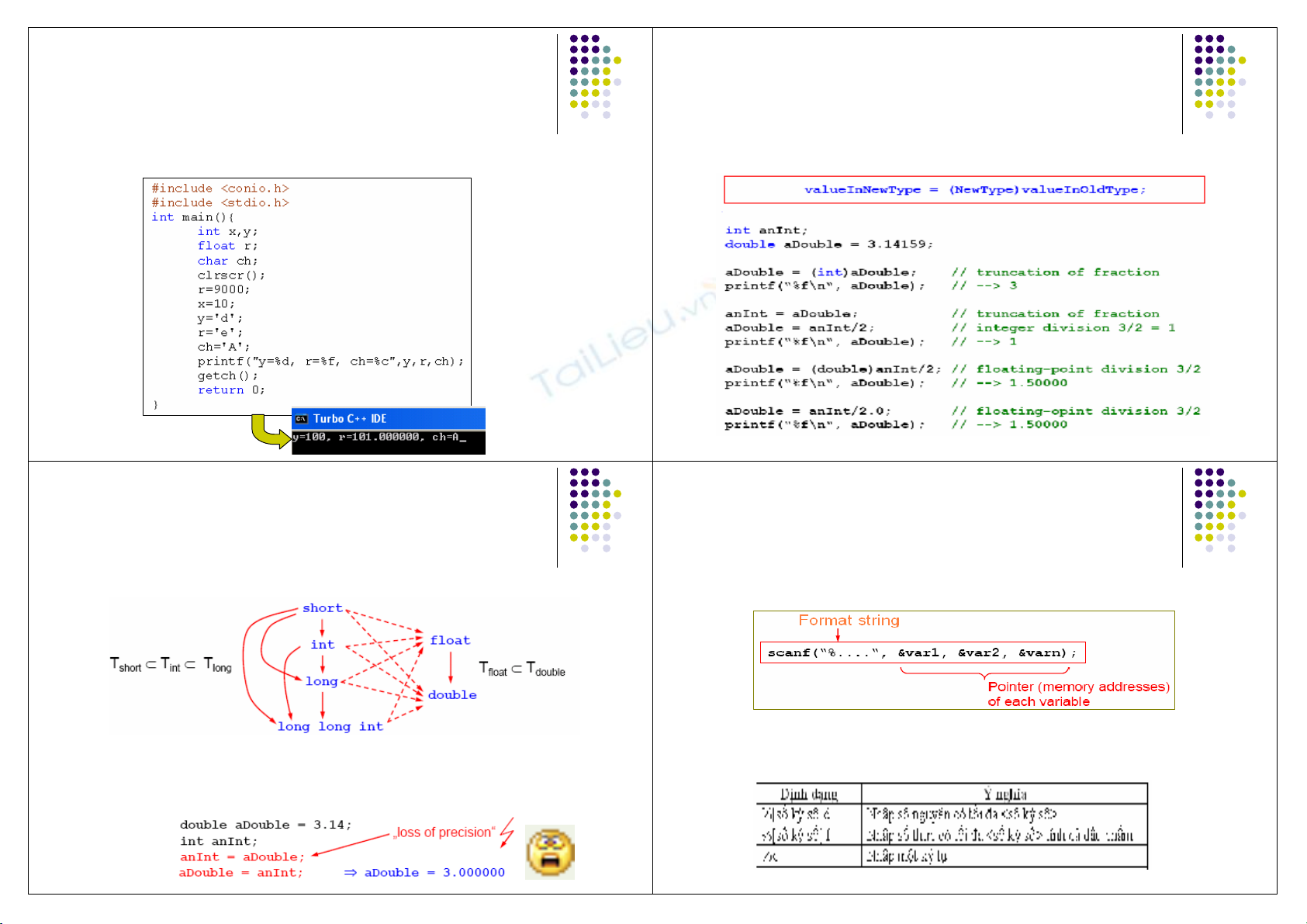Image resolution: width=1307 pixels, height=924 pixels.
Task: Click the "long long int" node
Action: (330, 727)
